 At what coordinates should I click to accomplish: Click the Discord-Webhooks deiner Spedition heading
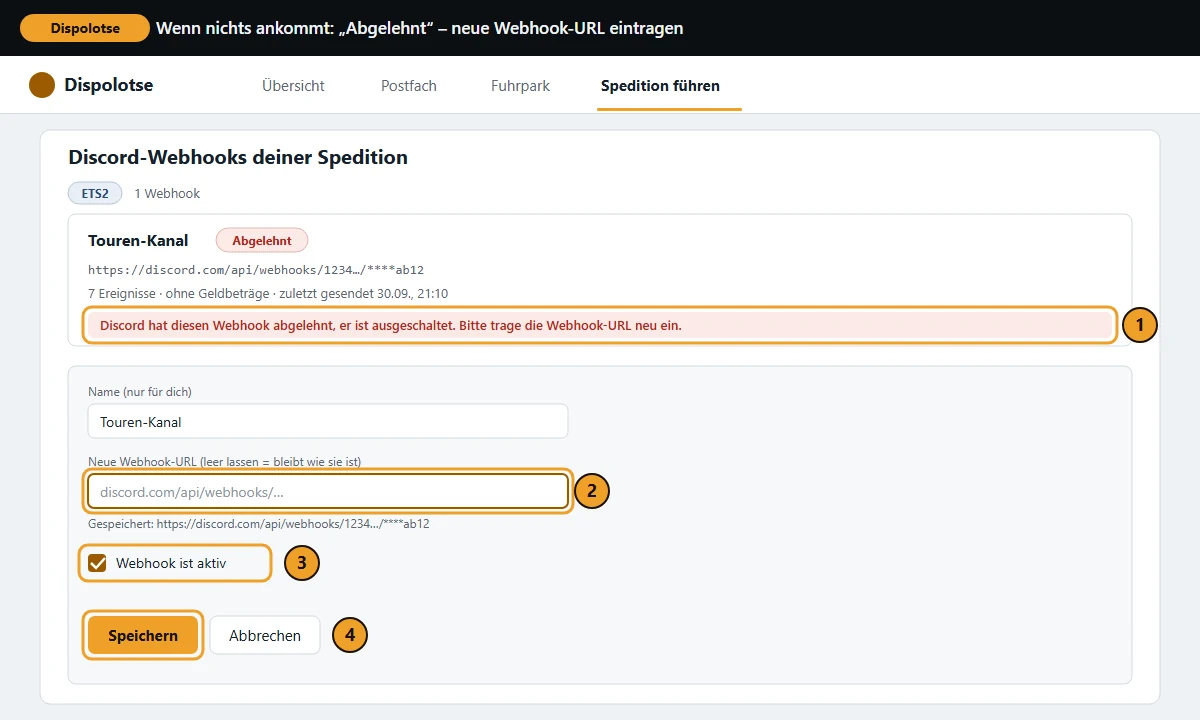(x=238, y=157)
